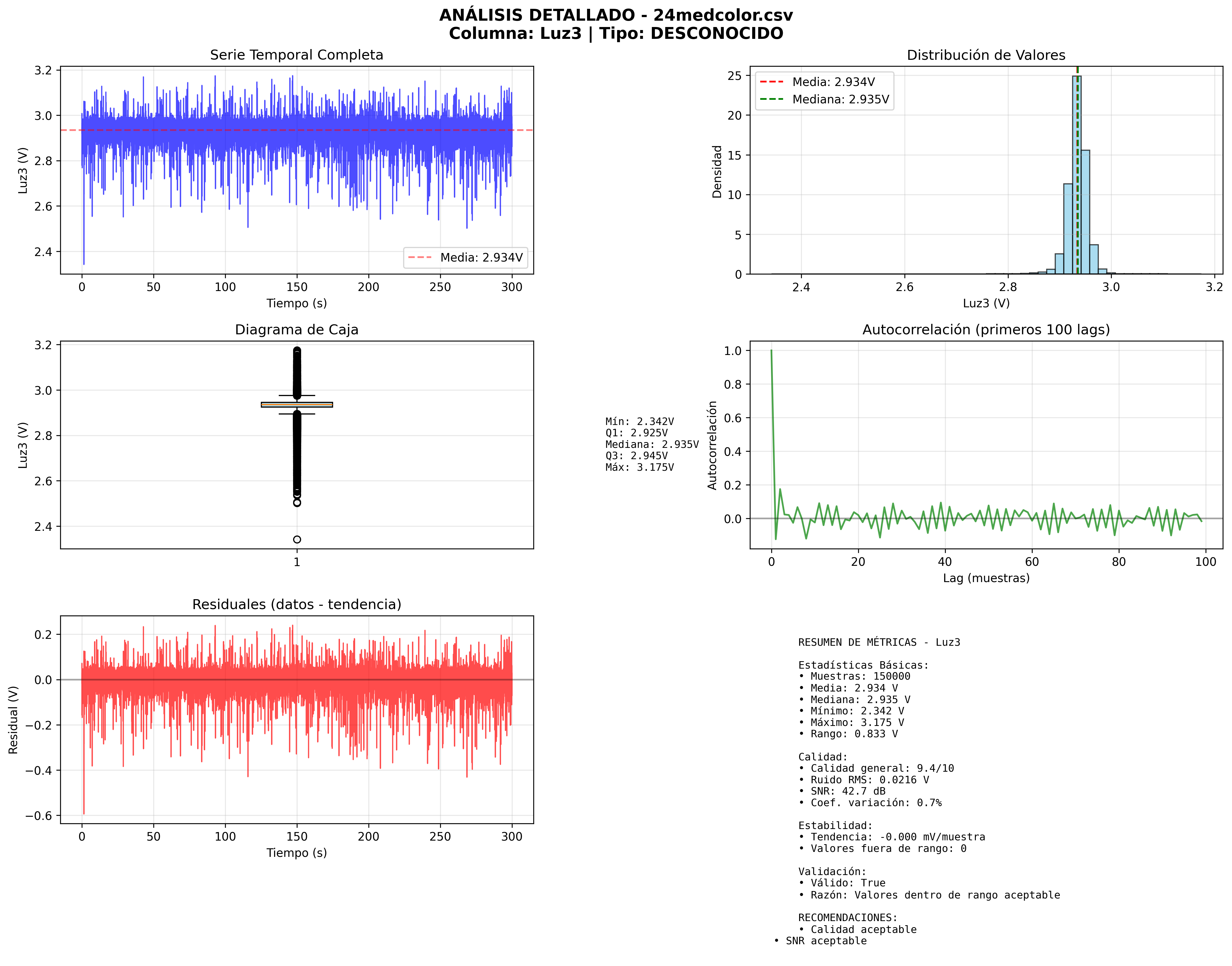Click the 'Distribución de Valores' title
The image size is (1232, 966).
(x=985, y=55)
